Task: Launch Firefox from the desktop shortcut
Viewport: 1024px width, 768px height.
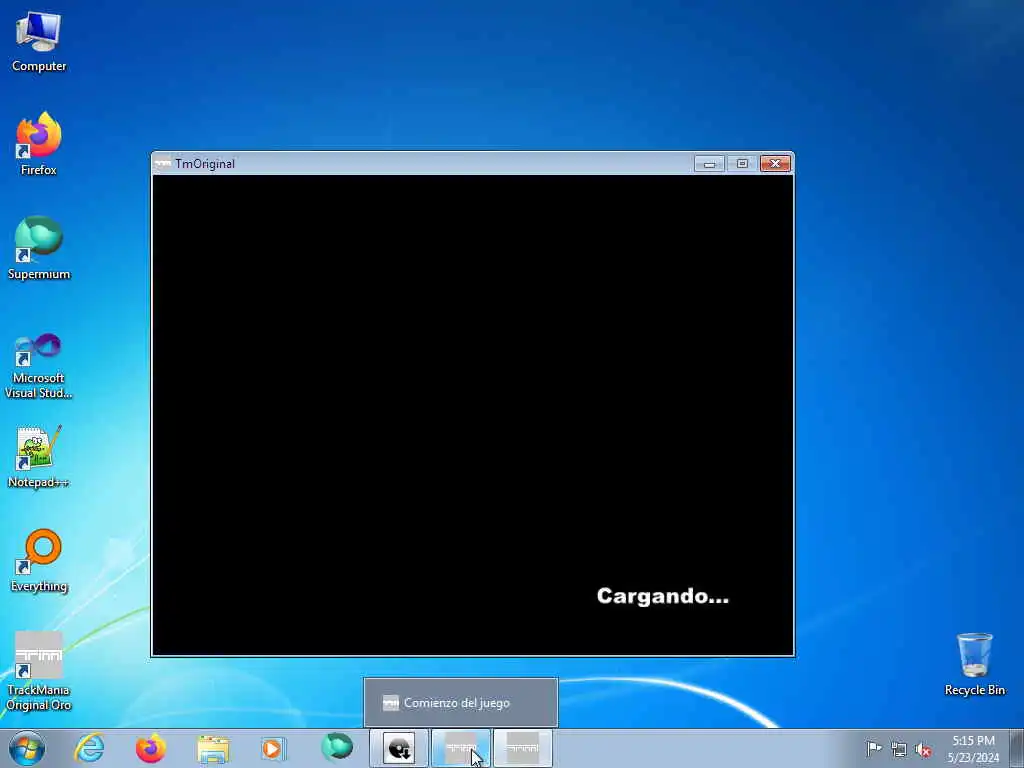Action: 39,144
